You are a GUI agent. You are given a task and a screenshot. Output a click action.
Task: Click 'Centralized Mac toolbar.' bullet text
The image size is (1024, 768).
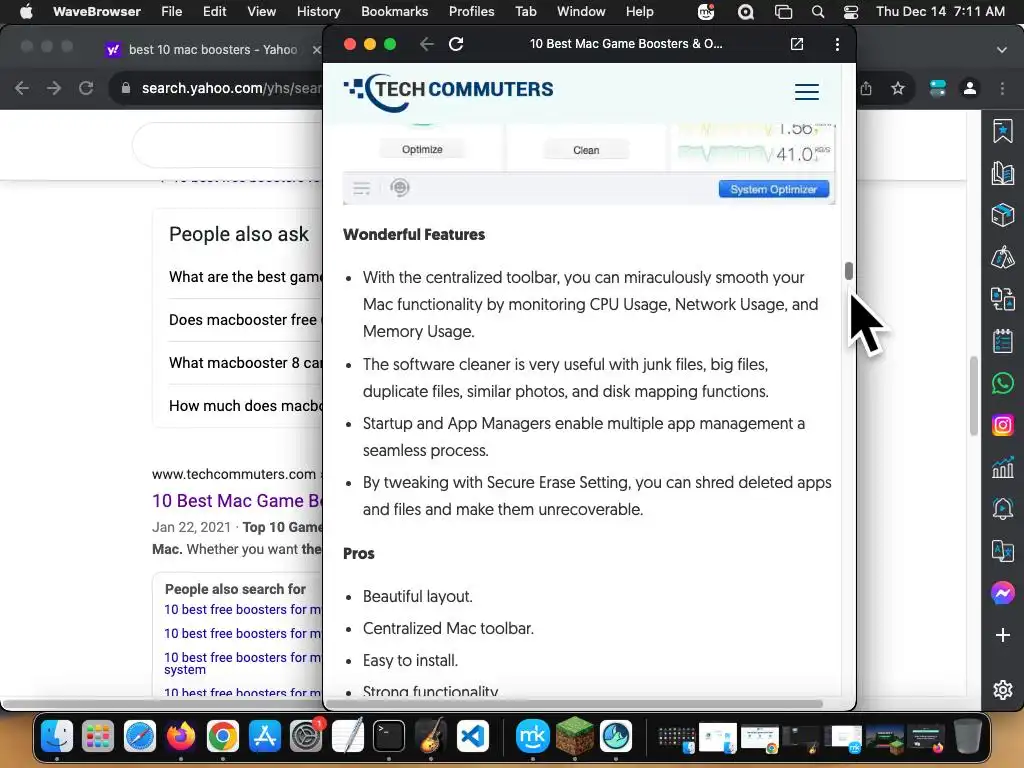pyautogui.click(x=448, y=628)
